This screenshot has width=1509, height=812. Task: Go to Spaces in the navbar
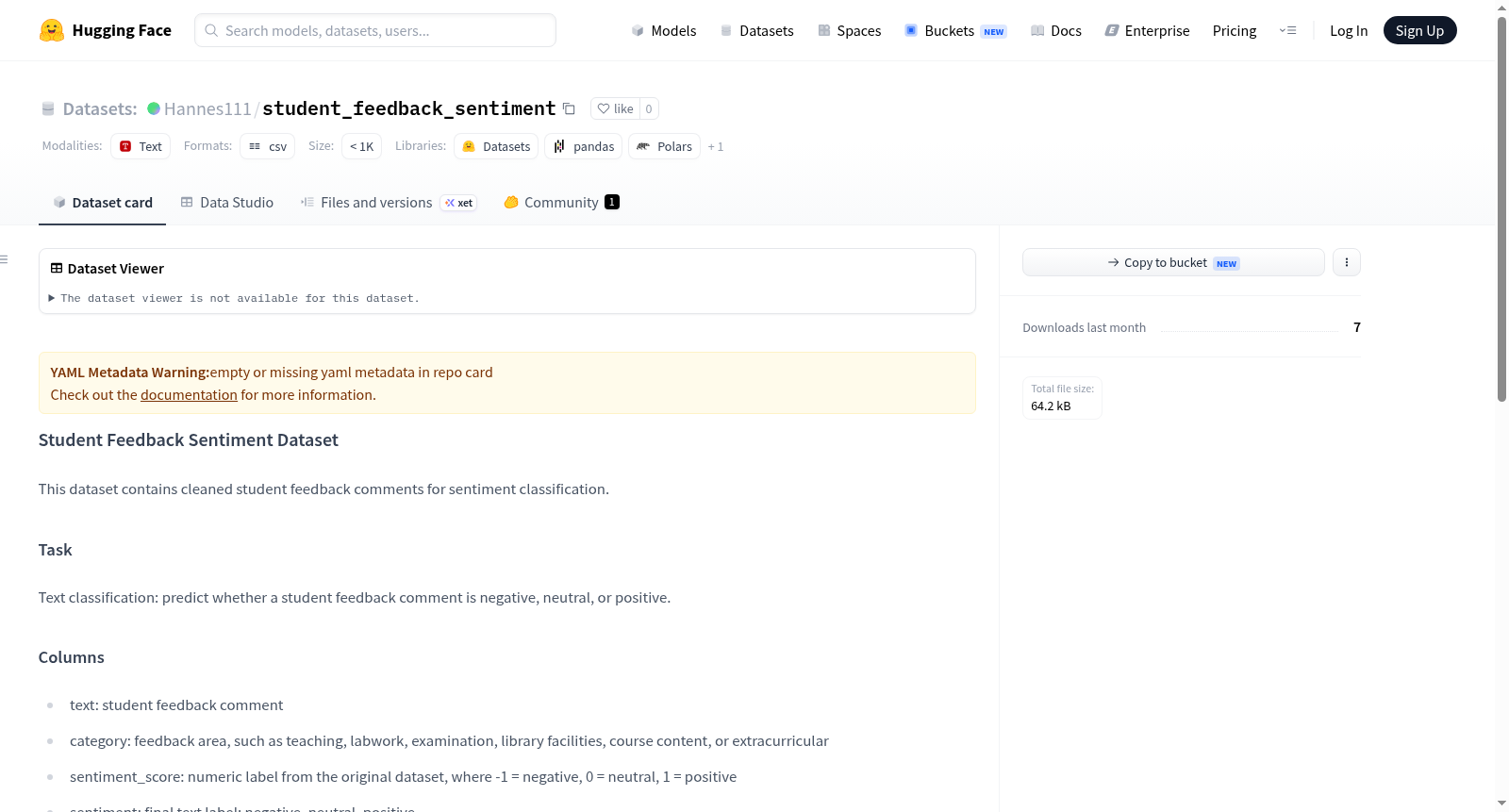[849, 30]
